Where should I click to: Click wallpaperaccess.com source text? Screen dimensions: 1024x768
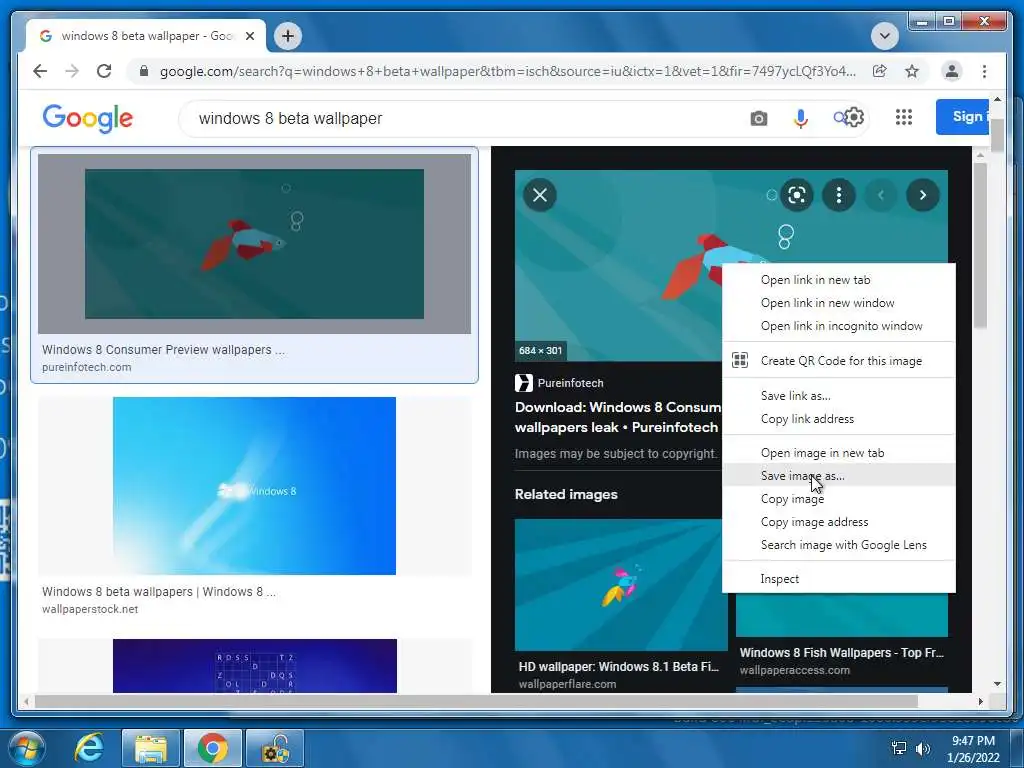click(795, 670)
